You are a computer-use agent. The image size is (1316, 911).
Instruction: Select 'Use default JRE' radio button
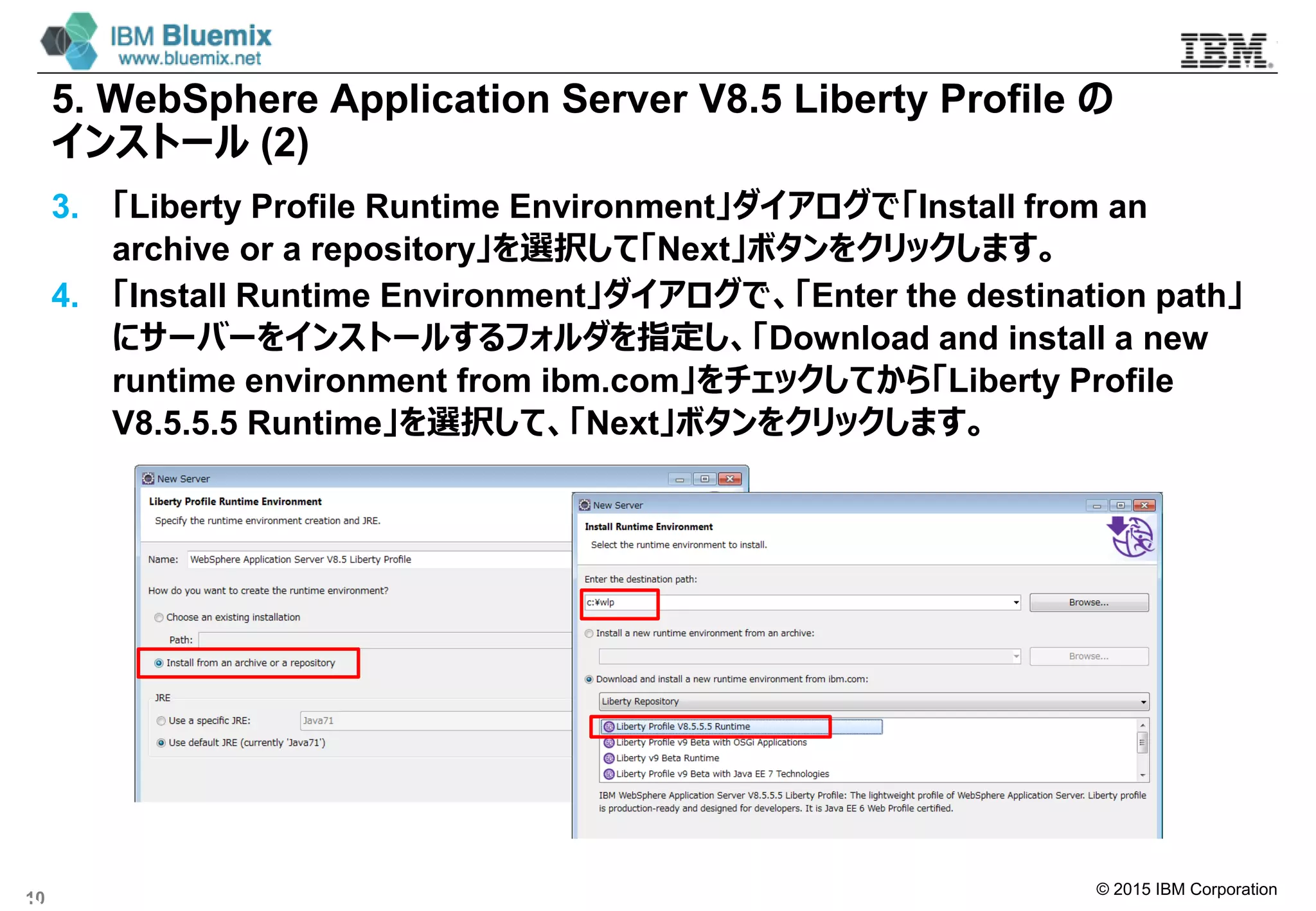161,743
